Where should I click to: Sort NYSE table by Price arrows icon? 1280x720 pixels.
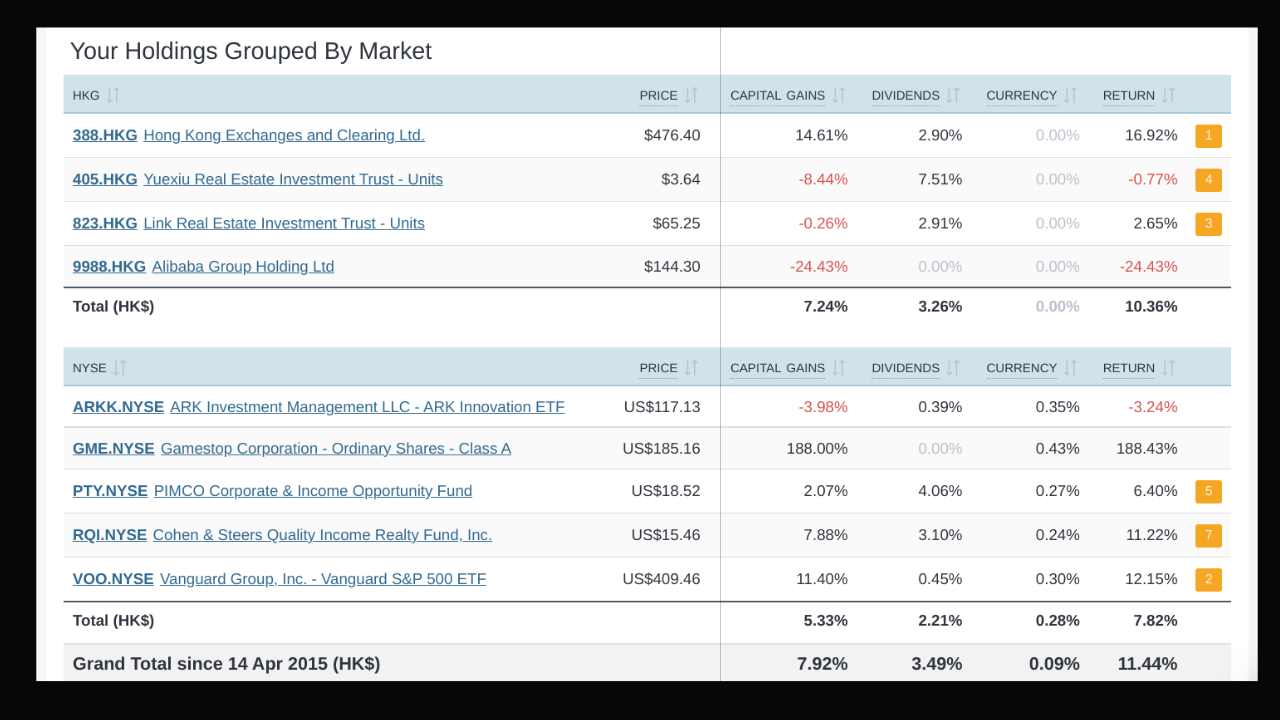coord(691,368)
